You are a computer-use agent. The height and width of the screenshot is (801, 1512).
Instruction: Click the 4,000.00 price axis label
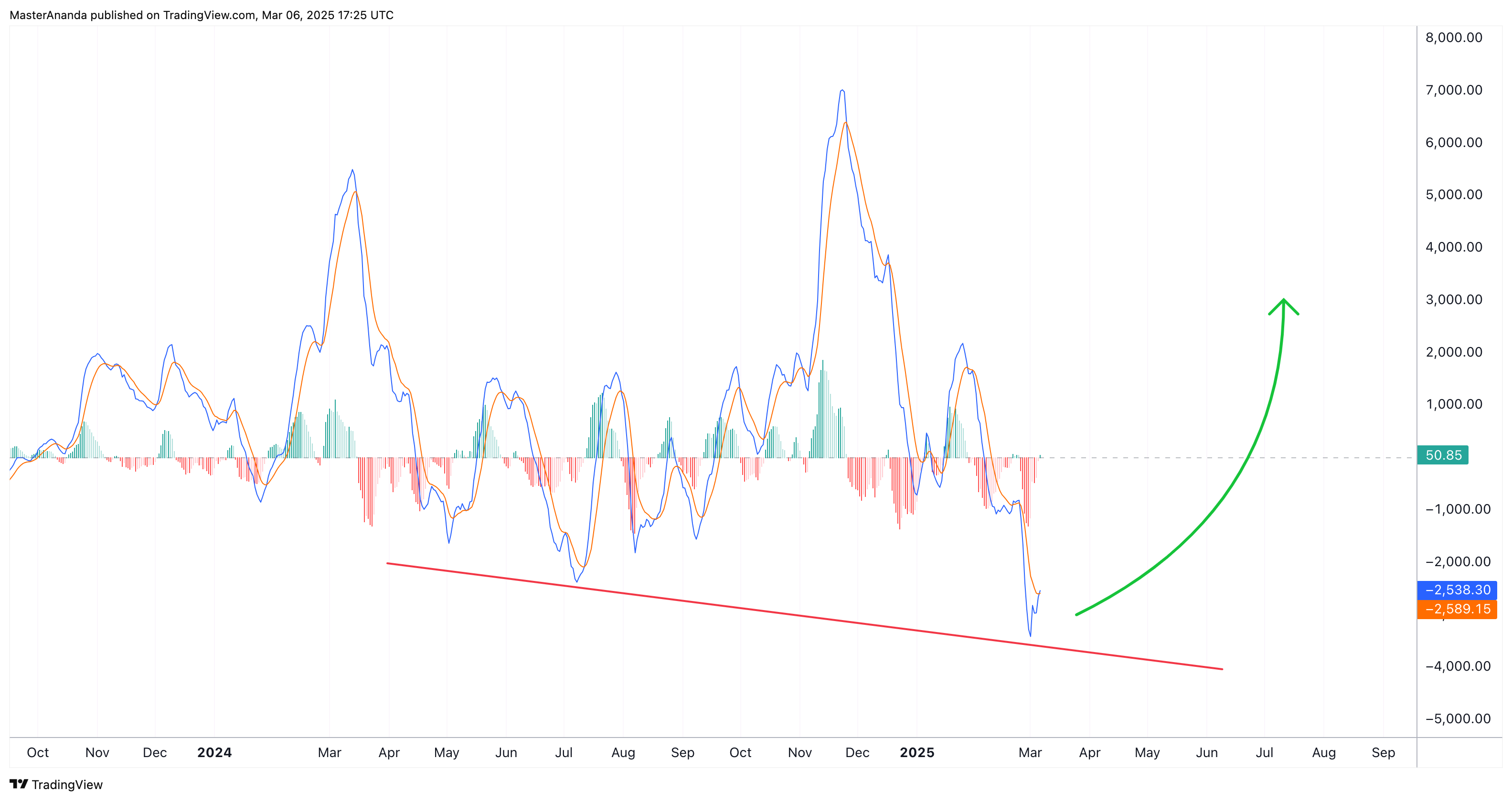pos(1454,247)
